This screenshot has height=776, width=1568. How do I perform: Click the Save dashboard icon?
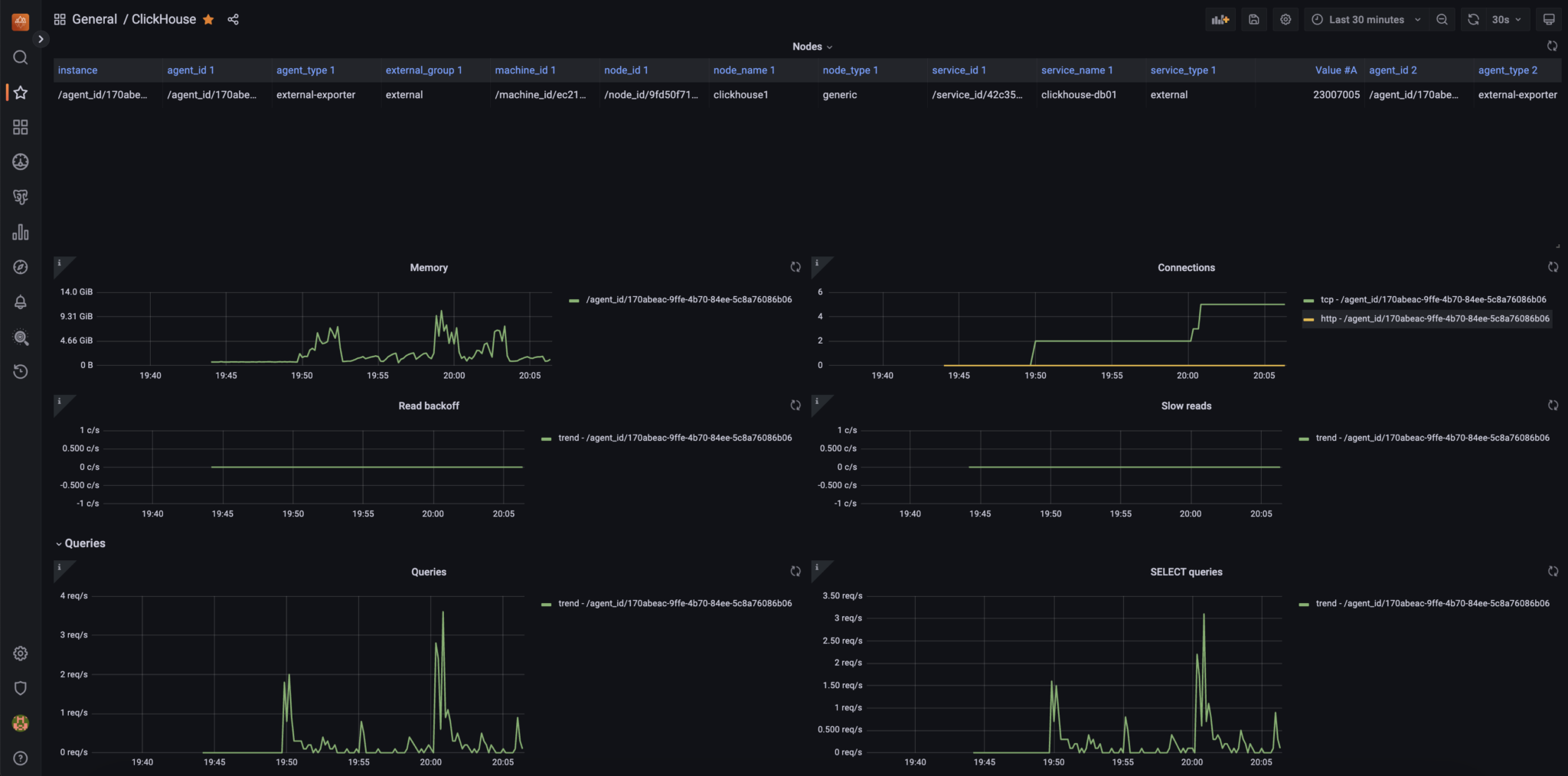(x=1254, y=20)
